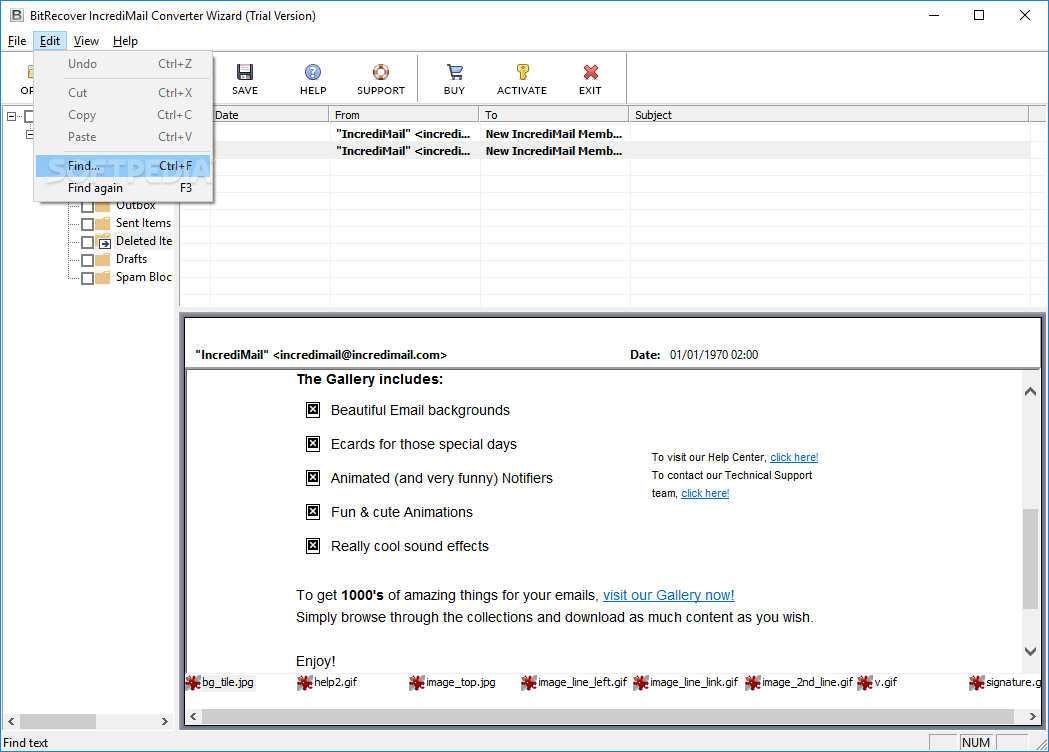
Task: Choose Find again from Edit menu
Action: pos(124,188)
